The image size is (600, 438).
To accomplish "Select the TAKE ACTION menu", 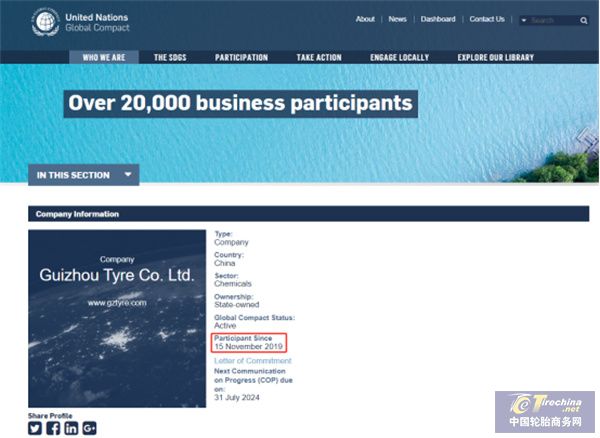I will (319, 57).
